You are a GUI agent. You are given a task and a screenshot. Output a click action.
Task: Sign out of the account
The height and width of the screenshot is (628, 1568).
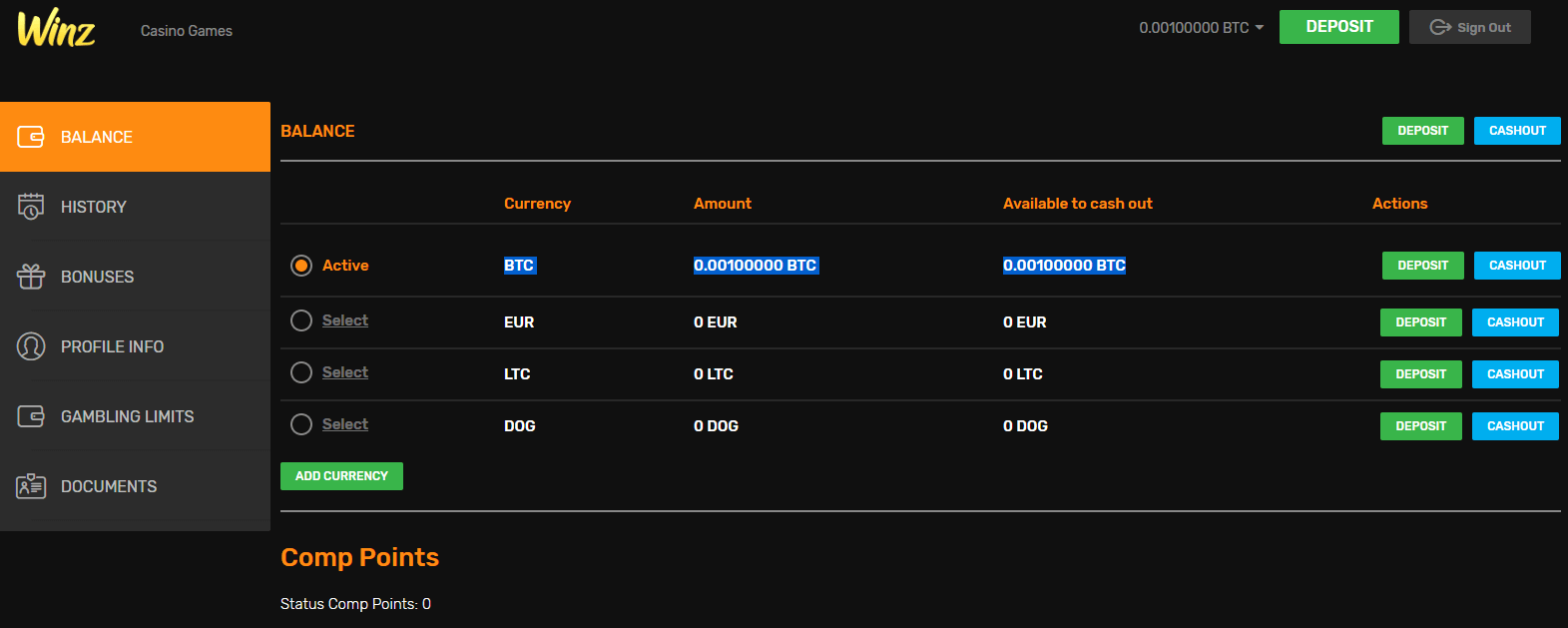(x=1470, y=27)
